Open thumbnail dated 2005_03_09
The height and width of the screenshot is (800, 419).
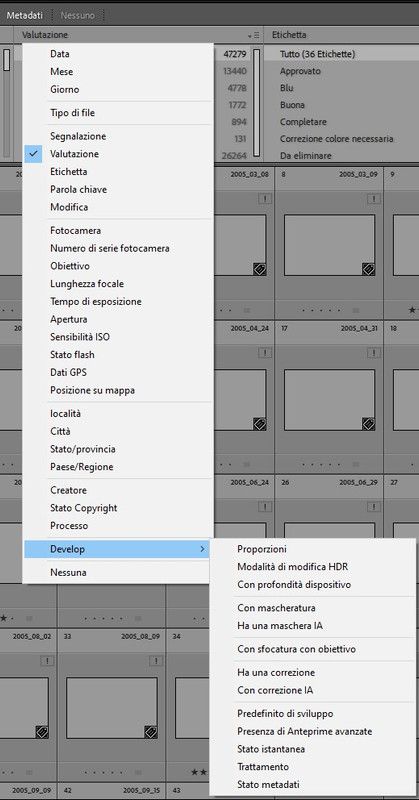click(330, 245)
